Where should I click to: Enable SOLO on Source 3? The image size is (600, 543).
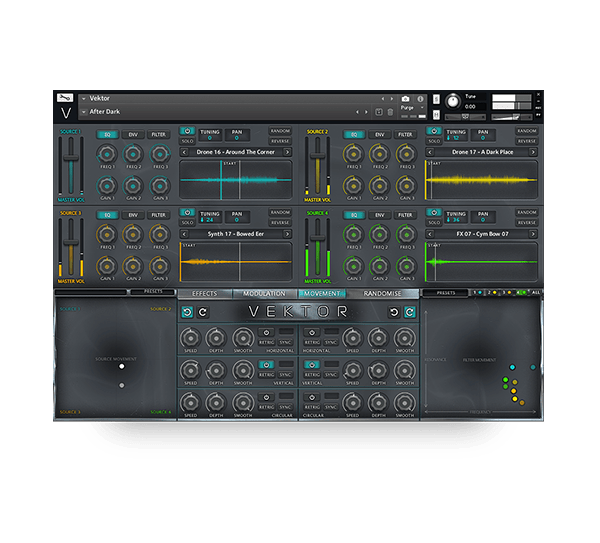[187, 223]
